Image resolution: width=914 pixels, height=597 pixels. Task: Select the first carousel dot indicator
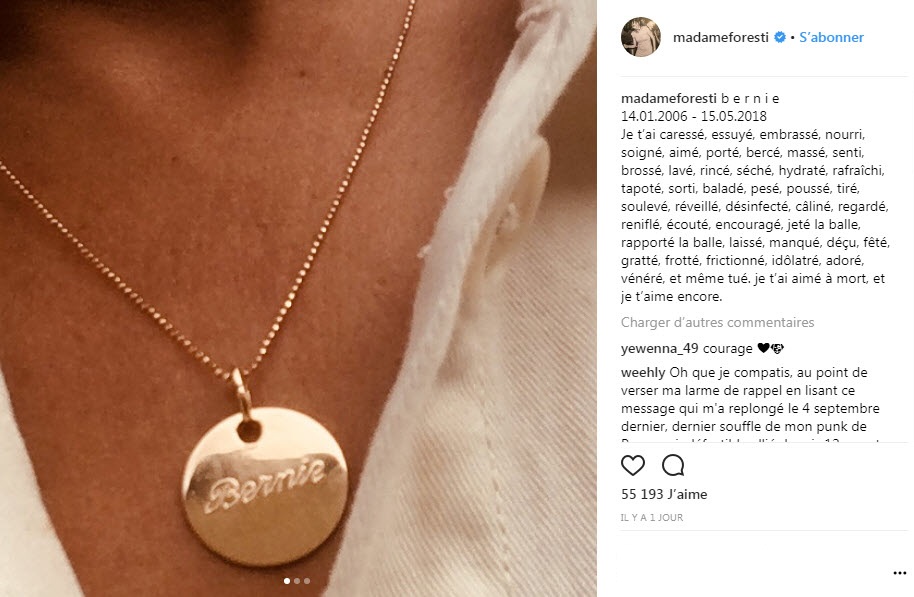coord(286,581)
